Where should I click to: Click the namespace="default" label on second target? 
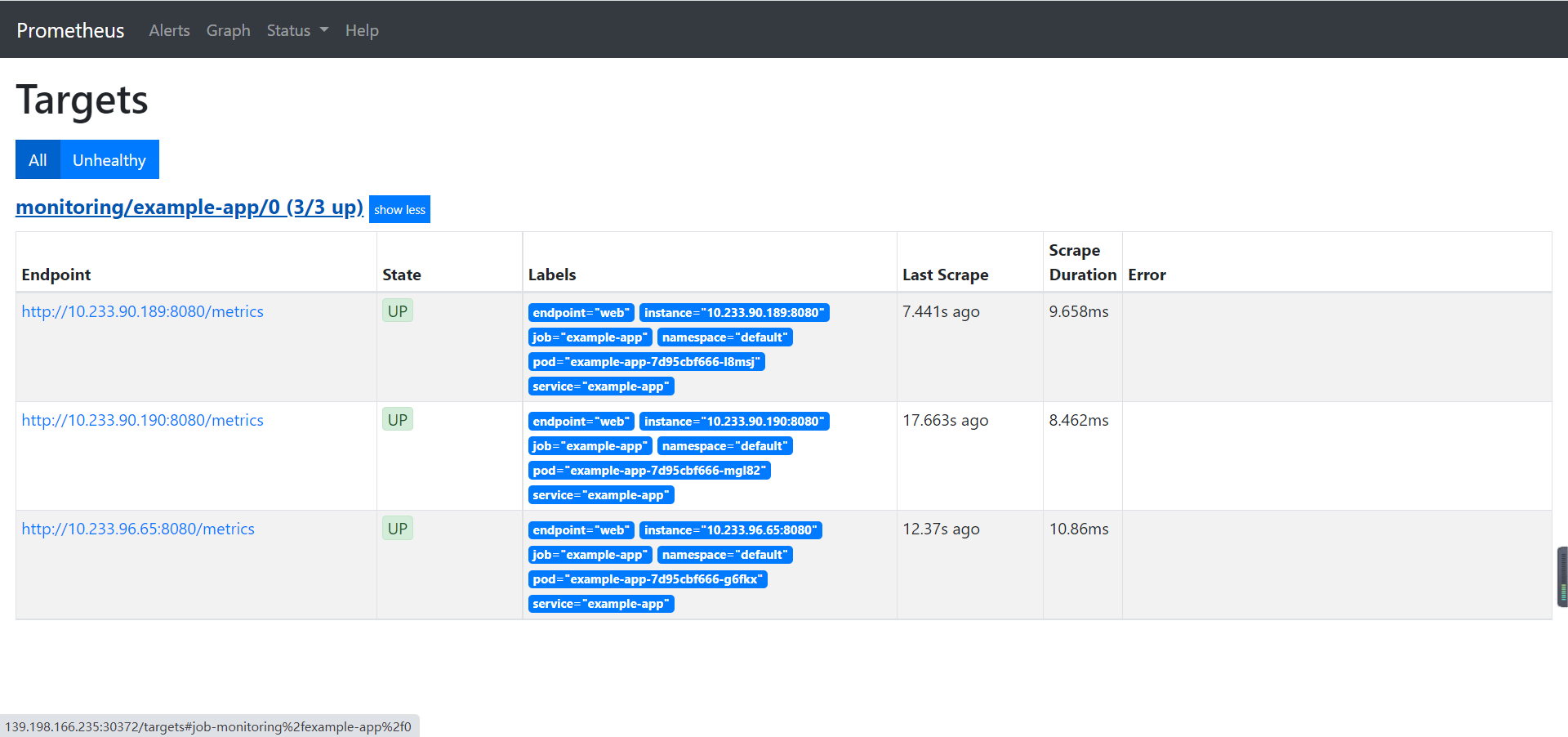coord(724,445)
